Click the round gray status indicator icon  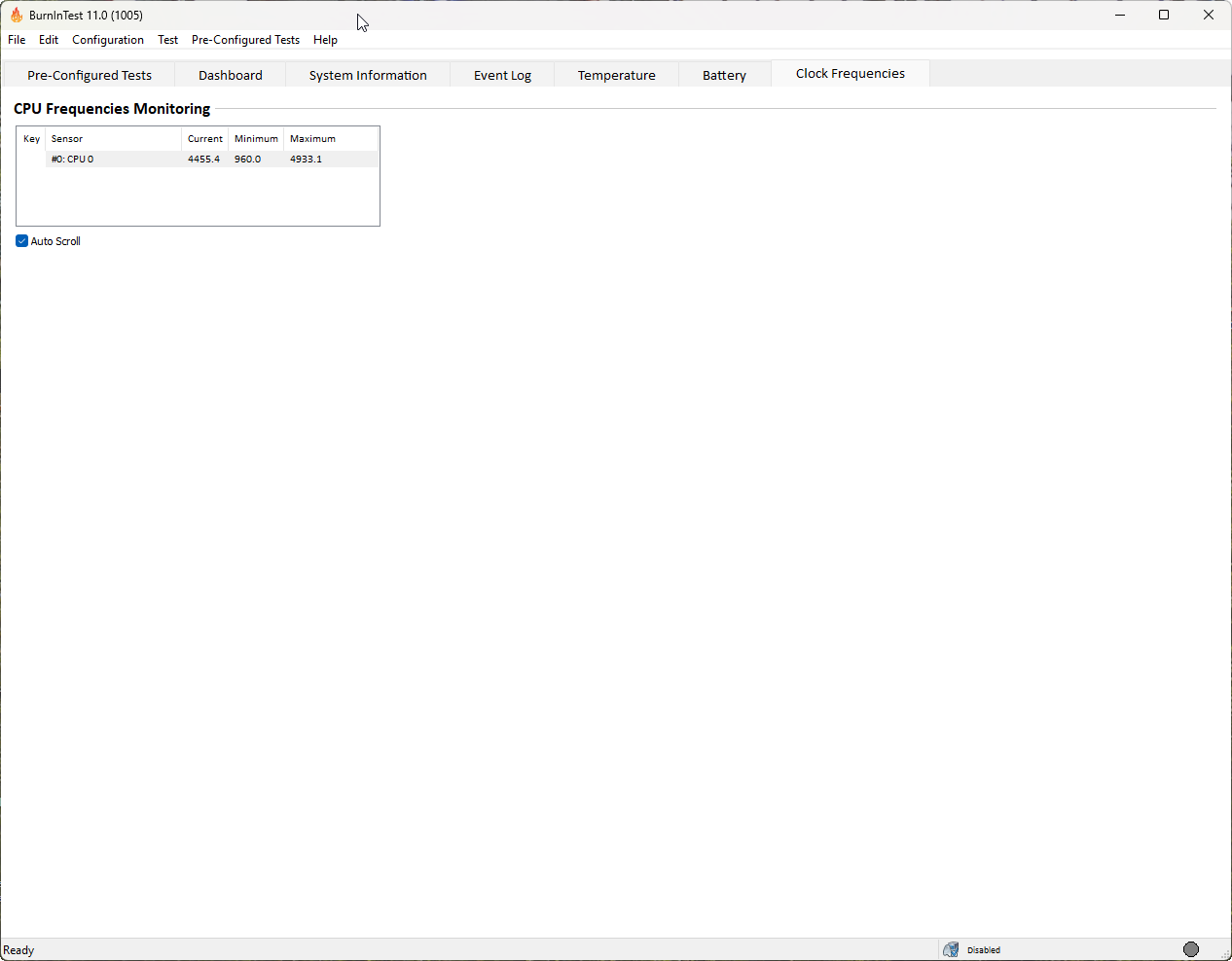click(x=1191, y=949)
